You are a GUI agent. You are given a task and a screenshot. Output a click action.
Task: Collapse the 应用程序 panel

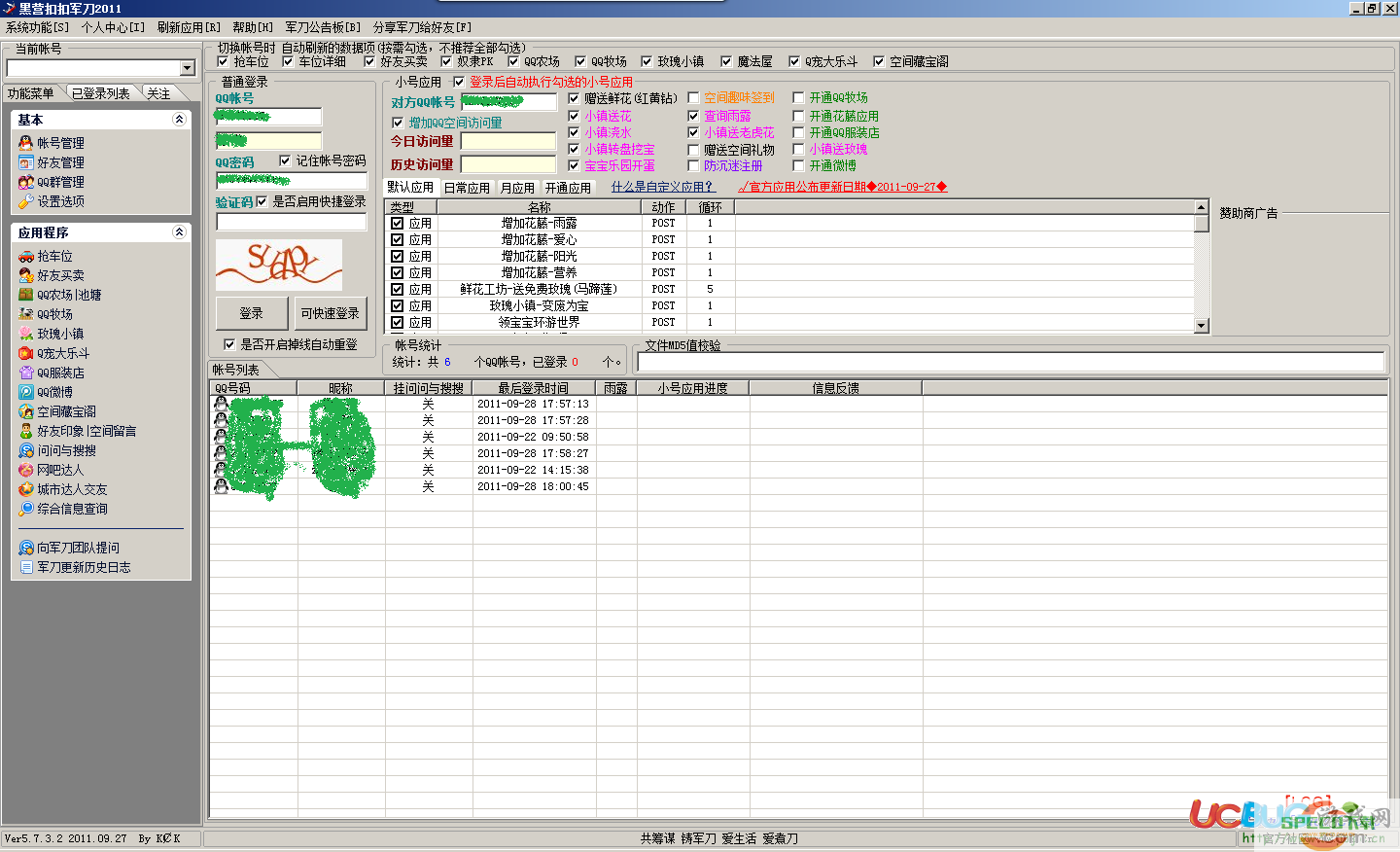[179, 232]
